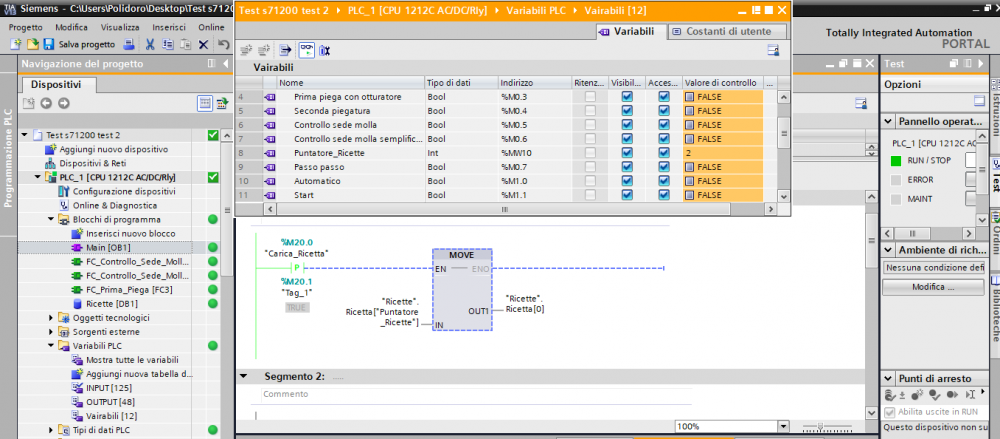Click the first Insert row icon in Variabili toolbar
1000x439 pixels.
point(246,50)
